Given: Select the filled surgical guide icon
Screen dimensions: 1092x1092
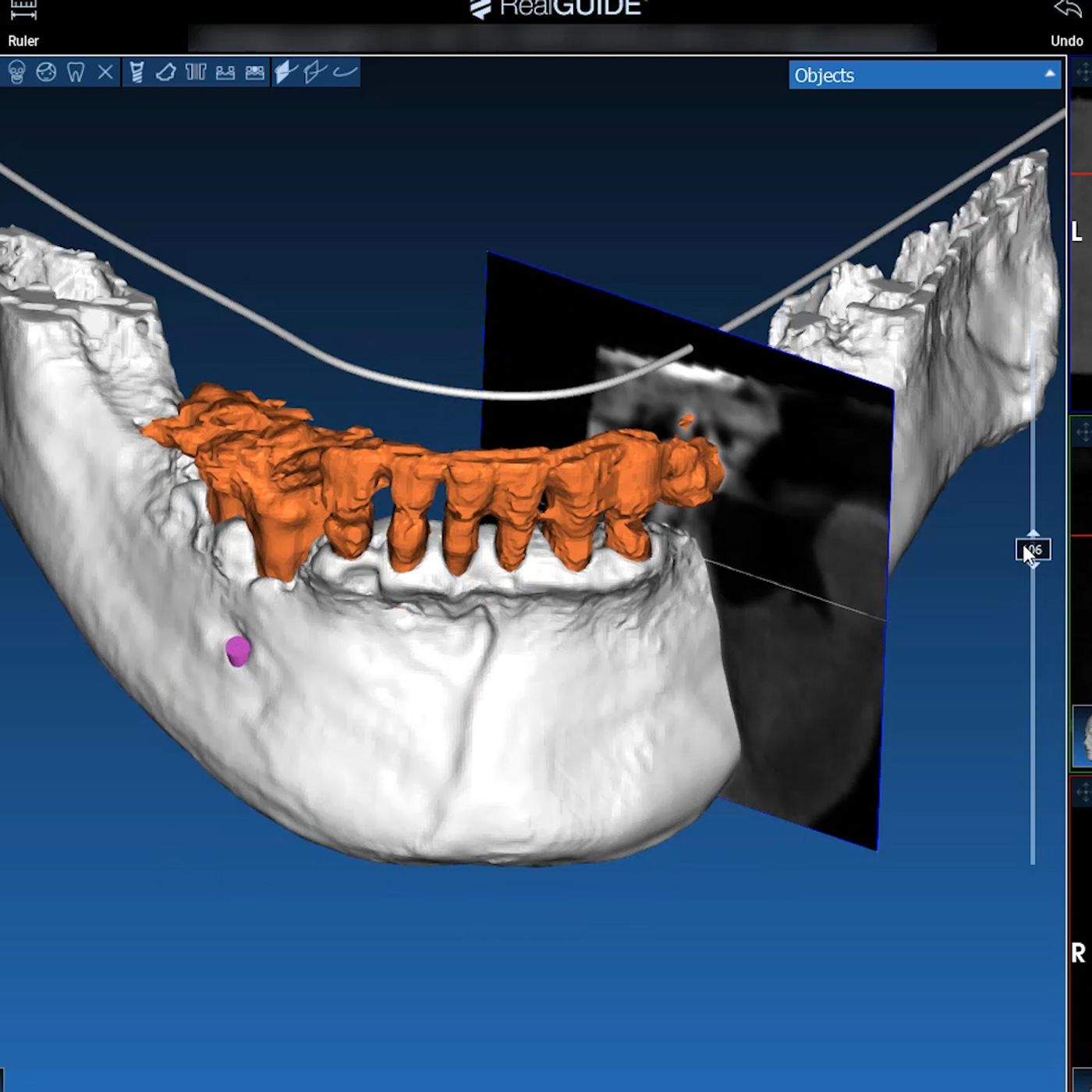Looking at the screenshot, I should 255,73.
